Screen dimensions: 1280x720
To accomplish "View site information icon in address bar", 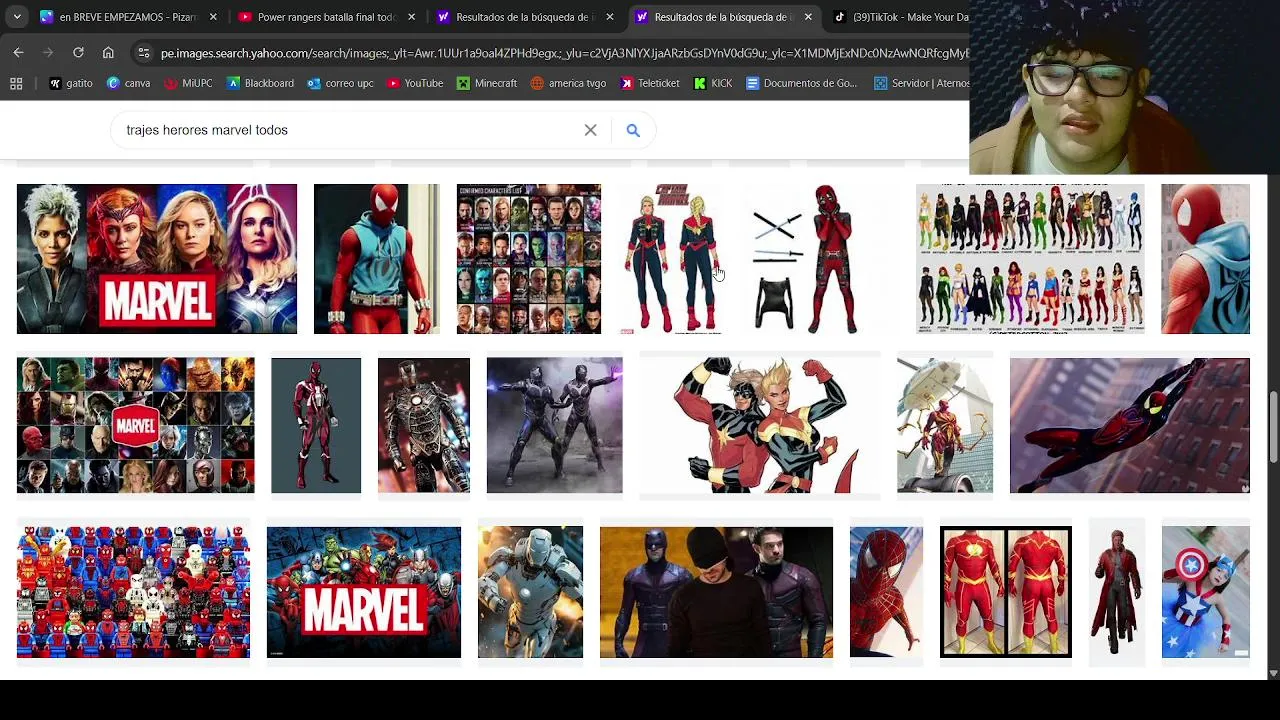I will pyautogui.click(x=144, y=53).
